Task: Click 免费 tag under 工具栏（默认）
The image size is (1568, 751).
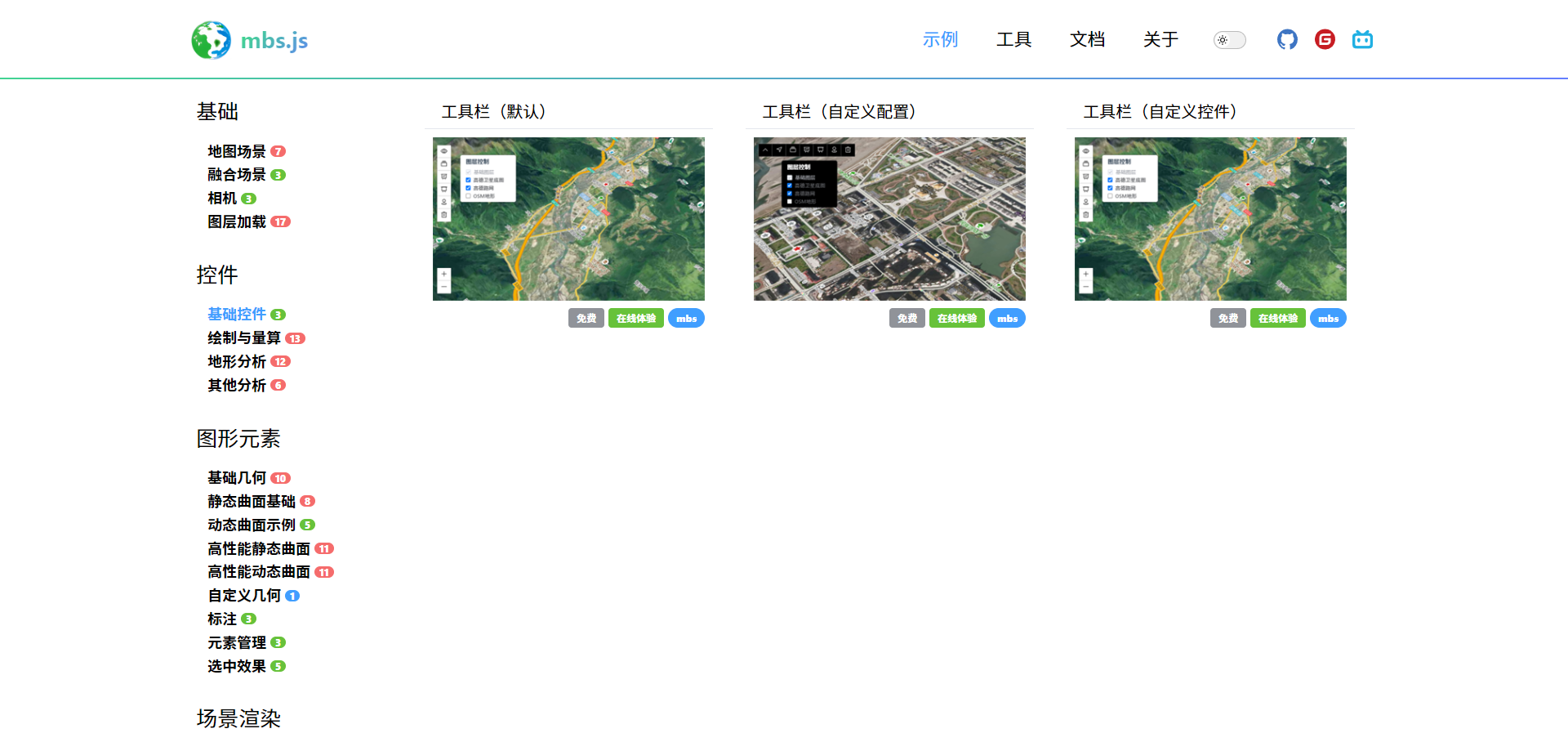Action: click(x=586, y=319)
